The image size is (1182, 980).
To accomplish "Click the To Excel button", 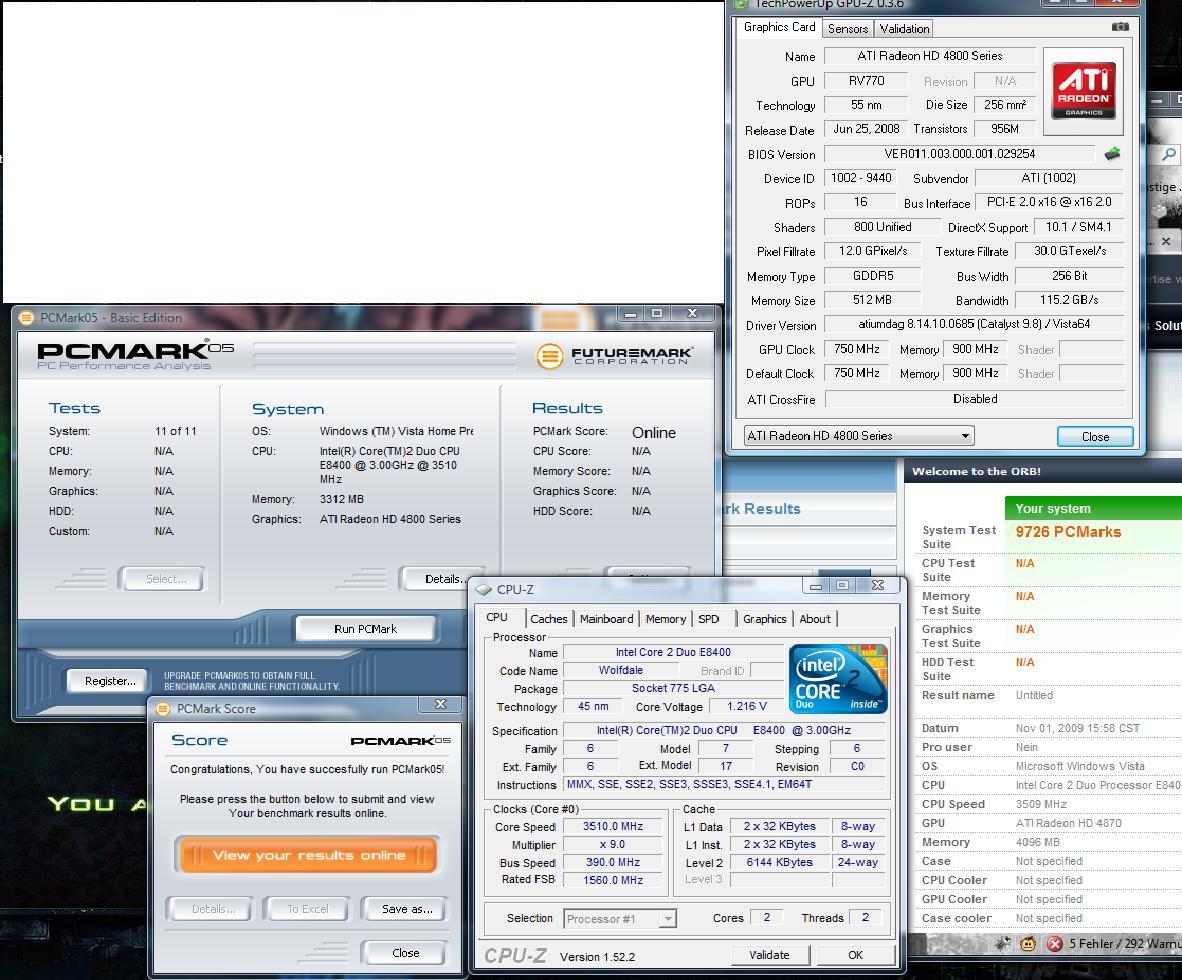I will [x=308, y=909].
